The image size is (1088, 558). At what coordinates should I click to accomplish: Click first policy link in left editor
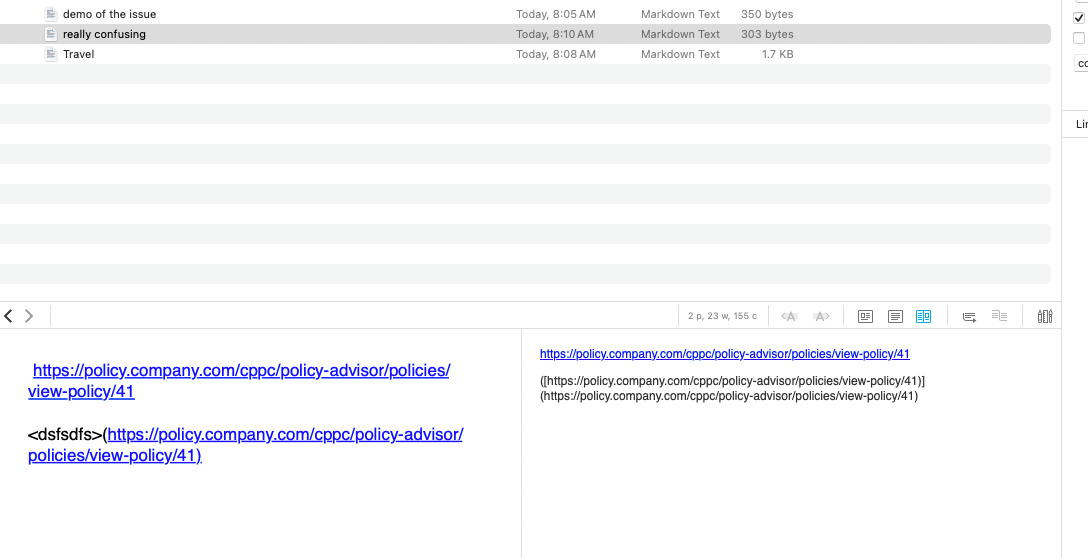(241, 371)
